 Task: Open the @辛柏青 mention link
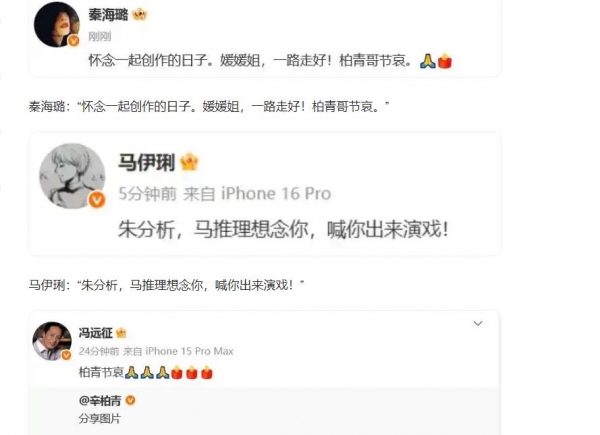click(100, 401)
